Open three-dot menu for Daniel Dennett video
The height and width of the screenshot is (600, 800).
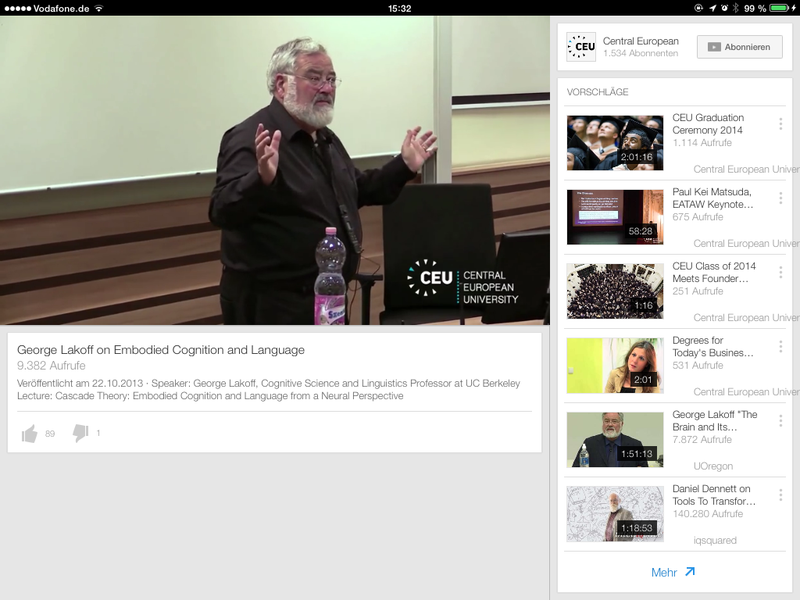tap(780, 495)
